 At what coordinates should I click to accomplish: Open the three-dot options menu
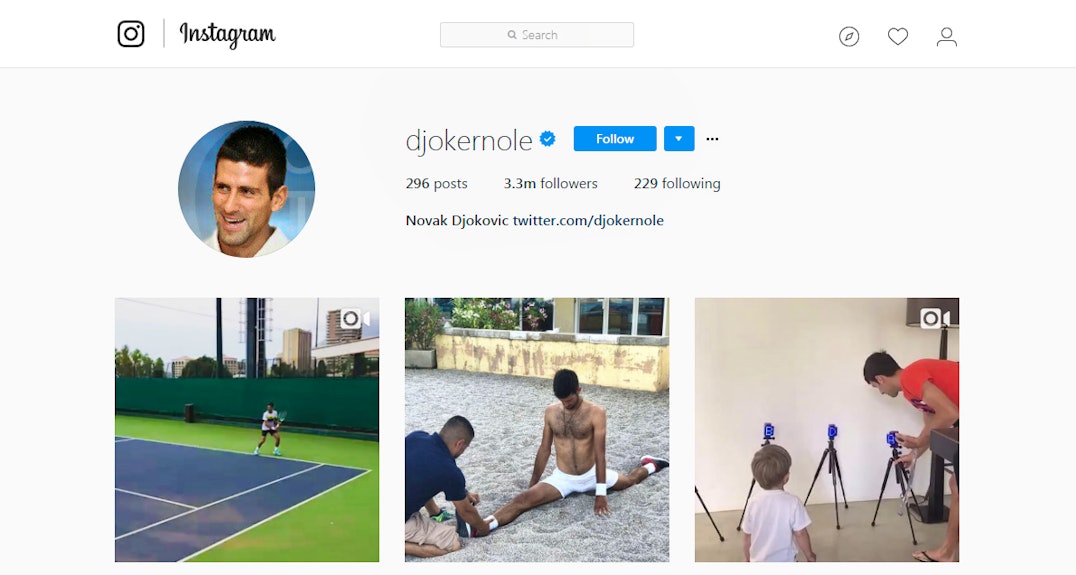click(x=712, y=139)
